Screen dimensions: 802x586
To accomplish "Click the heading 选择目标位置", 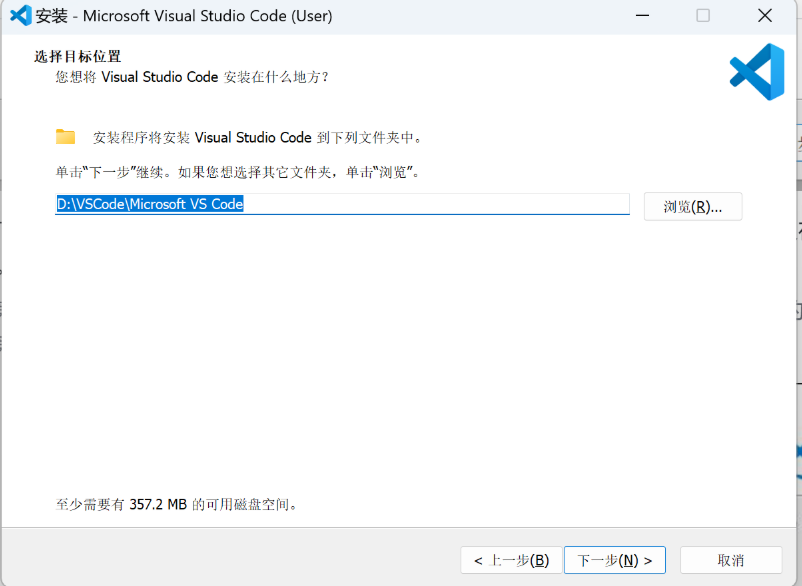I will 78,56.
